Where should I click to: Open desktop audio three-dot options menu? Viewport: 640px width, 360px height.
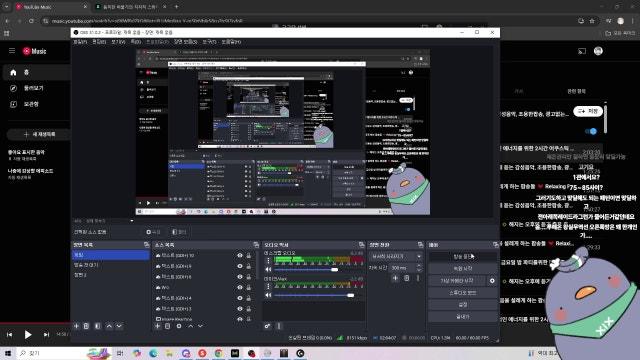[268, 261]
